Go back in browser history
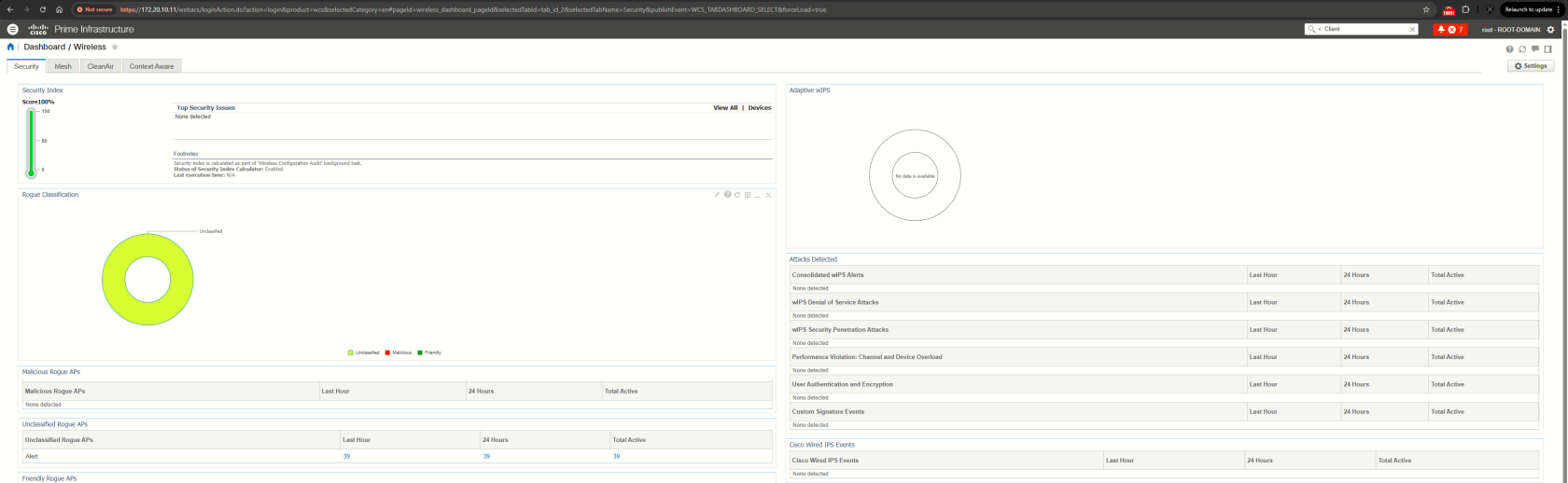Screen dimensions: 1568x483 (9, 9)
